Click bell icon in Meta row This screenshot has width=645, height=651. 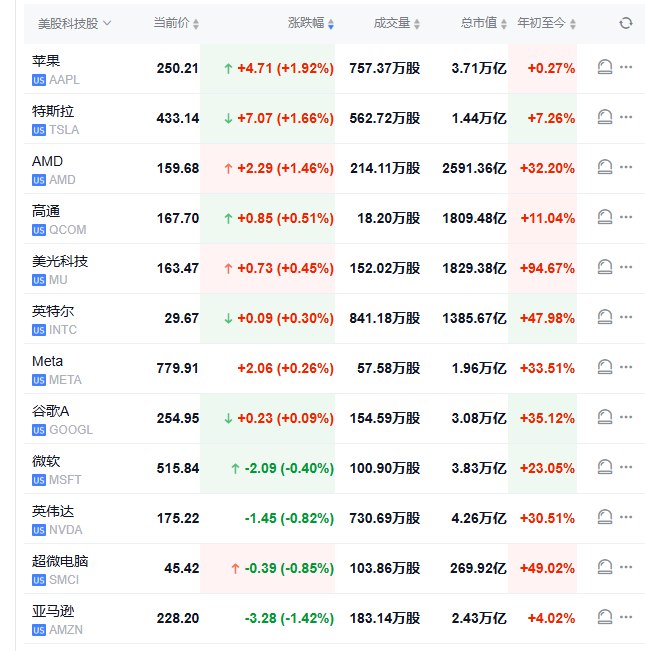pos(604,367)
